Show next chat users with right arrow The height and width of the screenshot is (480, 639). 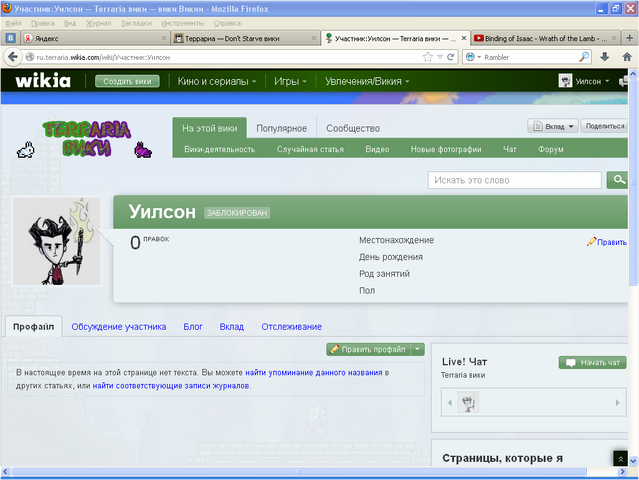point(617,403)
